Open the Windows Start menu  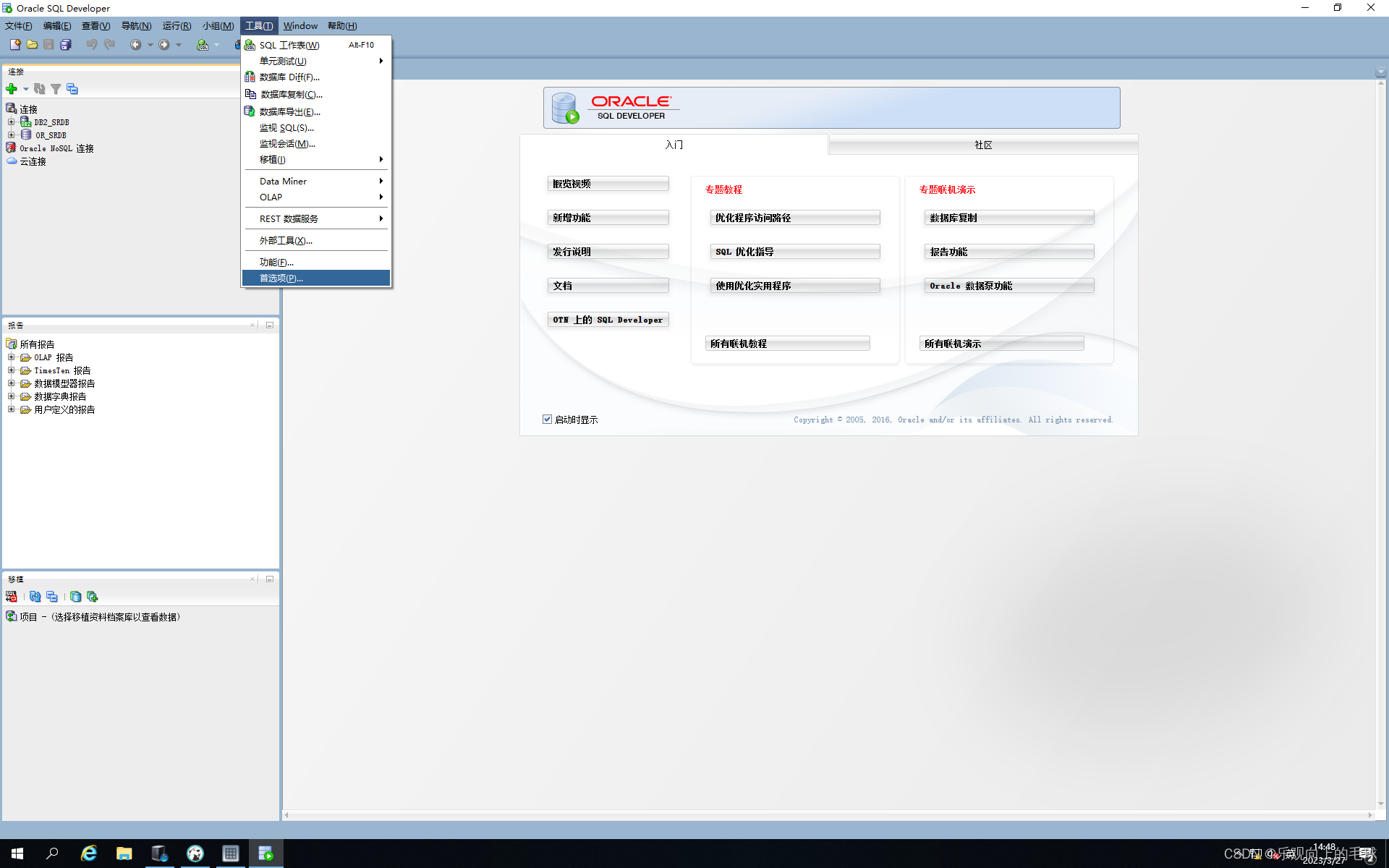[17, 854]
